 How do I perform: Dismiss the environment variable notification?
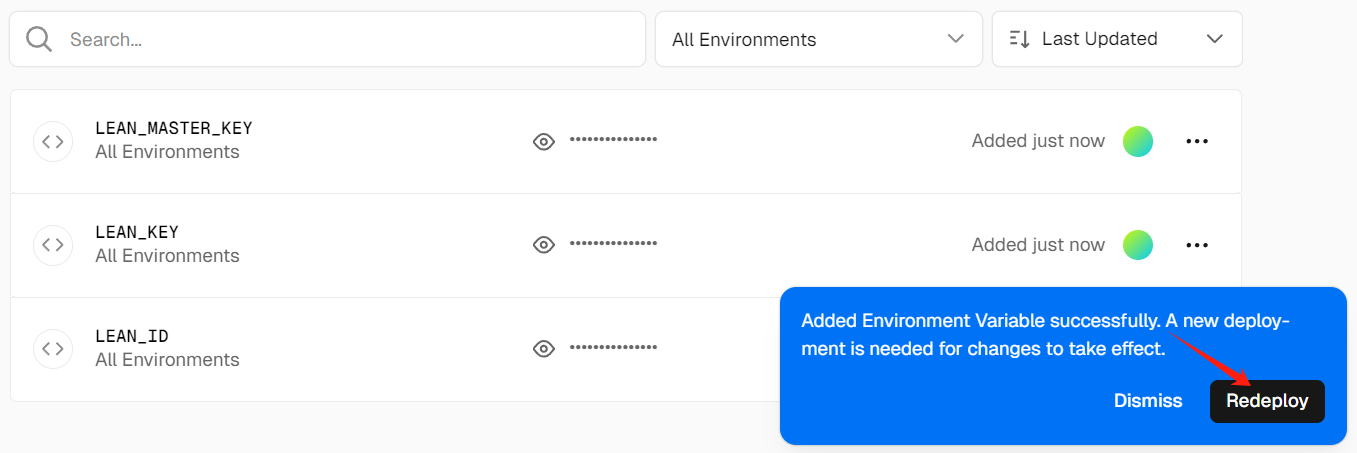tap(1148, 401)
